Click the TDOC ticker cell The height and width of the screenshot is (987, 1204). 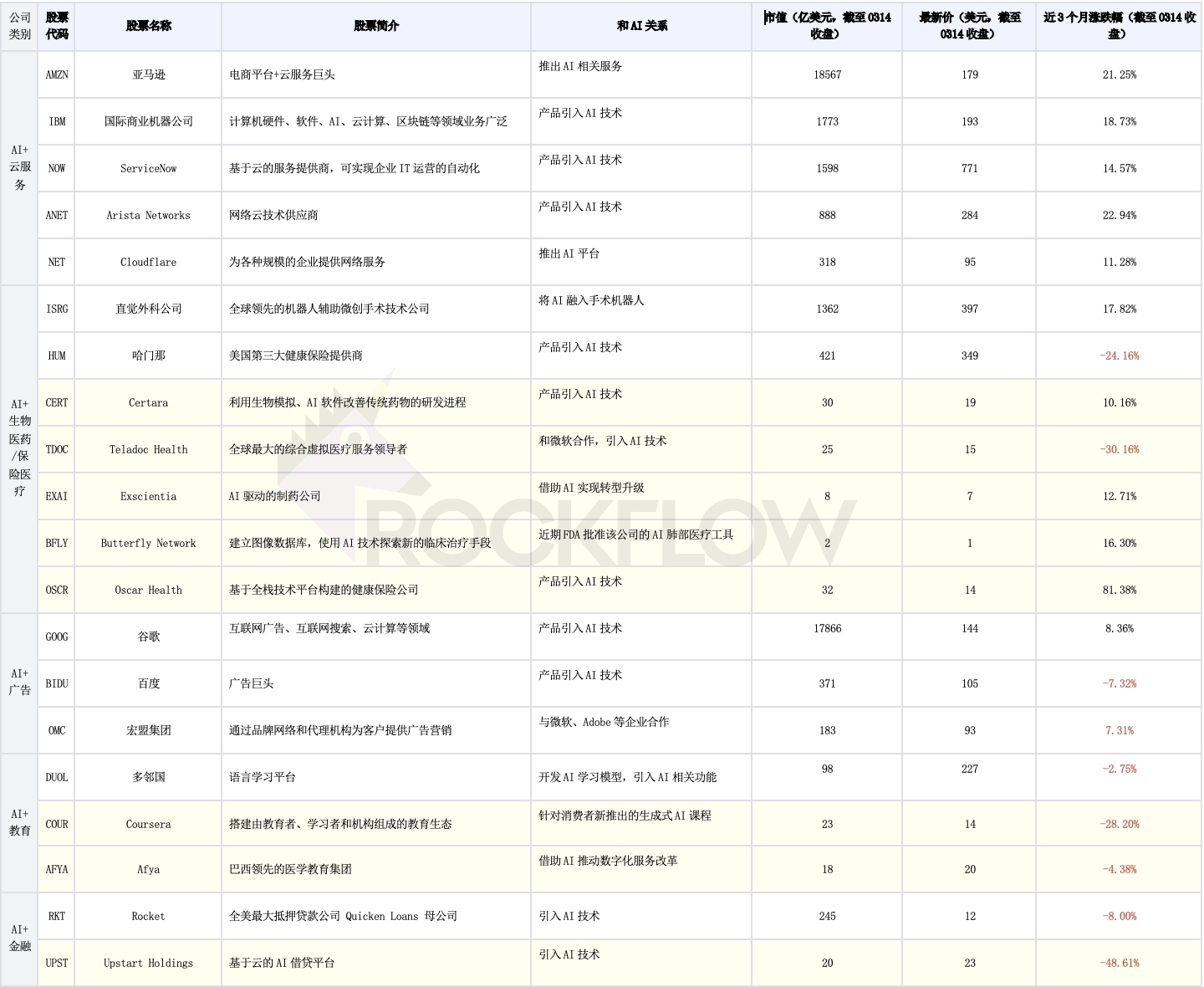pos(57,449)
